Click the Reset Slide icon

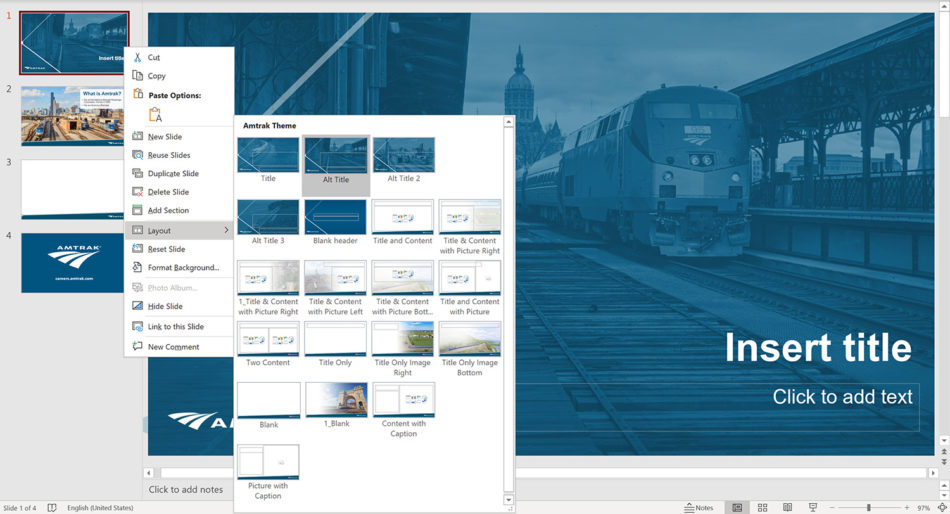[x=138, y=249]
